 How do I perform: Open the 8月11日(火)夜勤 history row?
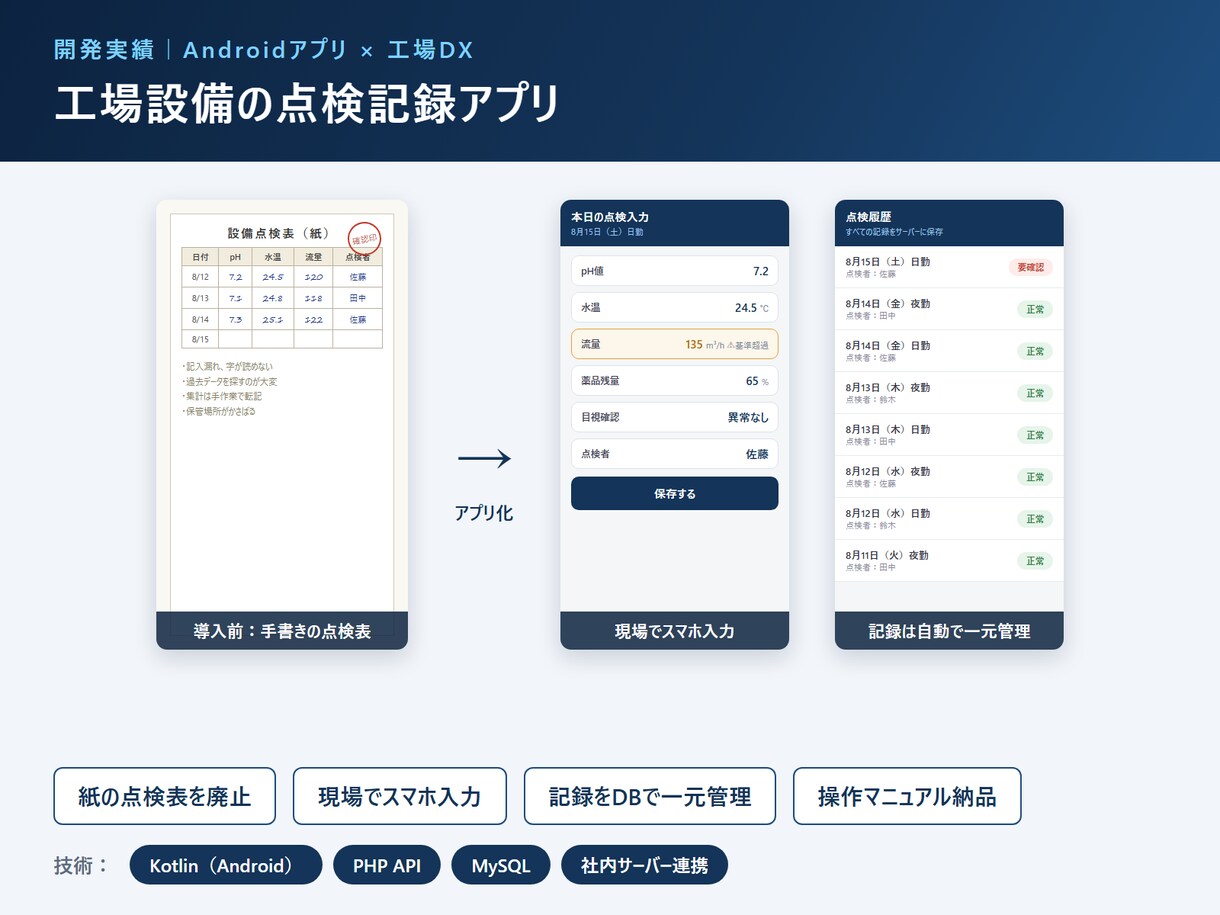pos(949,561)
